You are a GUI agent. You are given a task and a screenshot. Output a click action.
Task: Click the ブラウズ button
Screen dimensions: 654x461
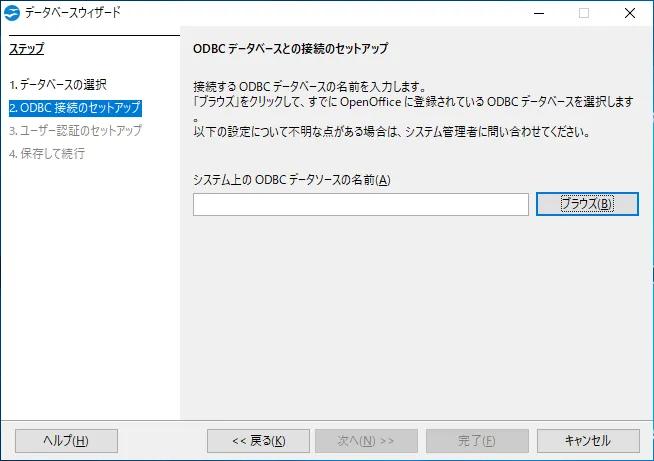pos(587,204)
